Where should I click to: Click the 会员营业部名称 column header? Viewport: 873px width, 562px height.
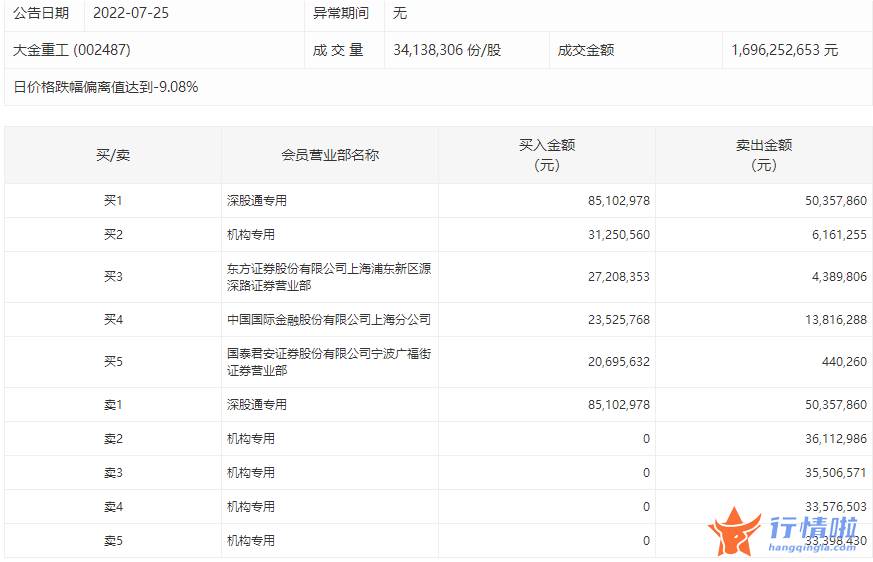[x=330, y=155]
